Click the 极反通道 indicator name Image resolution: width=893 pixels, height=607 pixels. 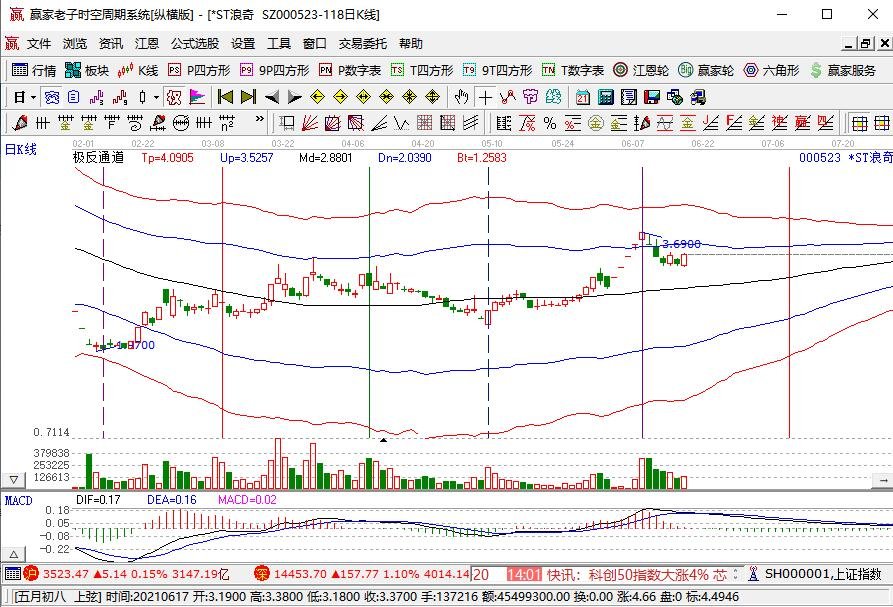coord(98,158)
